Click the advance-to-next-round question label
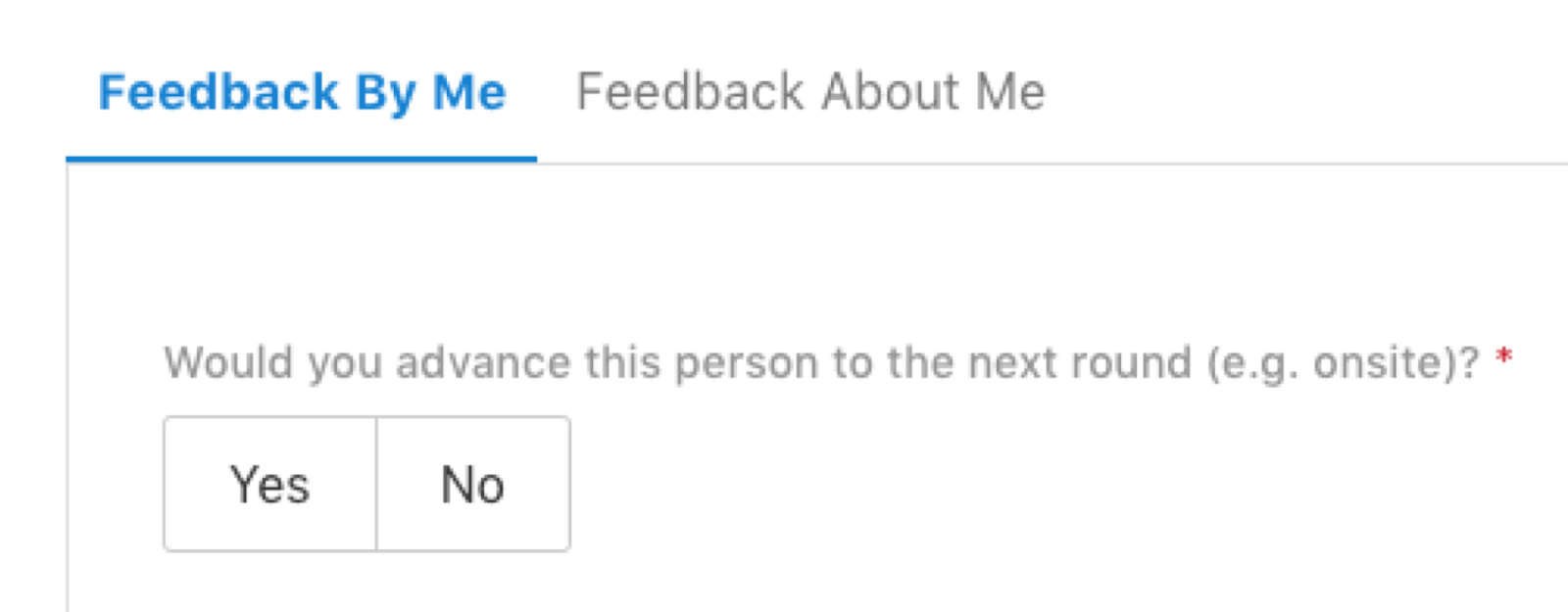 tap(821, 363)
